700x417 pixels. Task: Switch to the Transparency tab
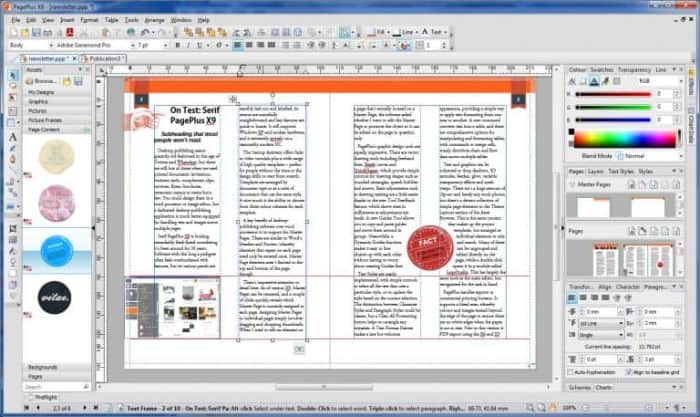point(634,70)
